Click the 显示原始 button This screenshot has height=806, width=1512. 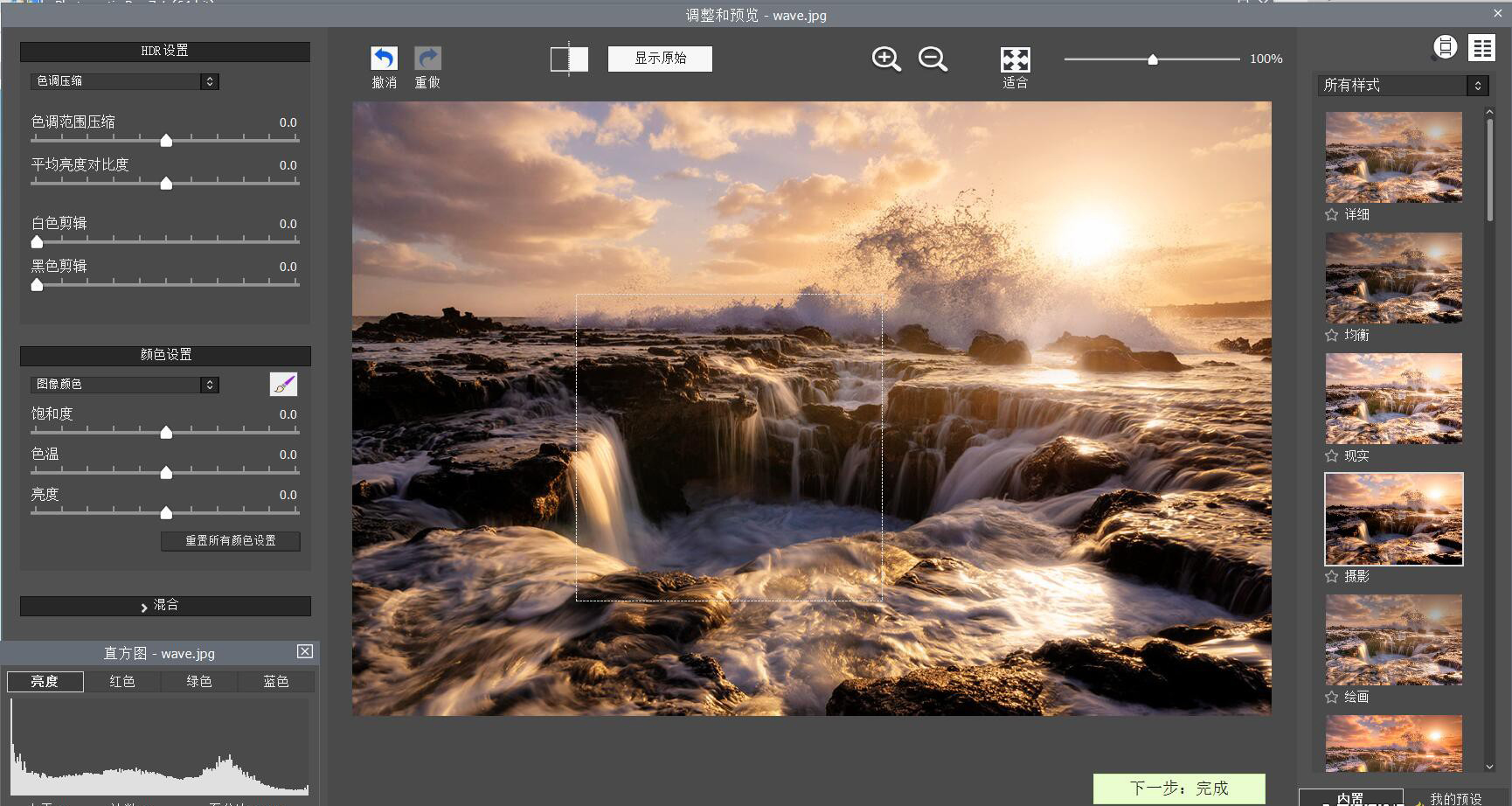click(x=659, y=59)
